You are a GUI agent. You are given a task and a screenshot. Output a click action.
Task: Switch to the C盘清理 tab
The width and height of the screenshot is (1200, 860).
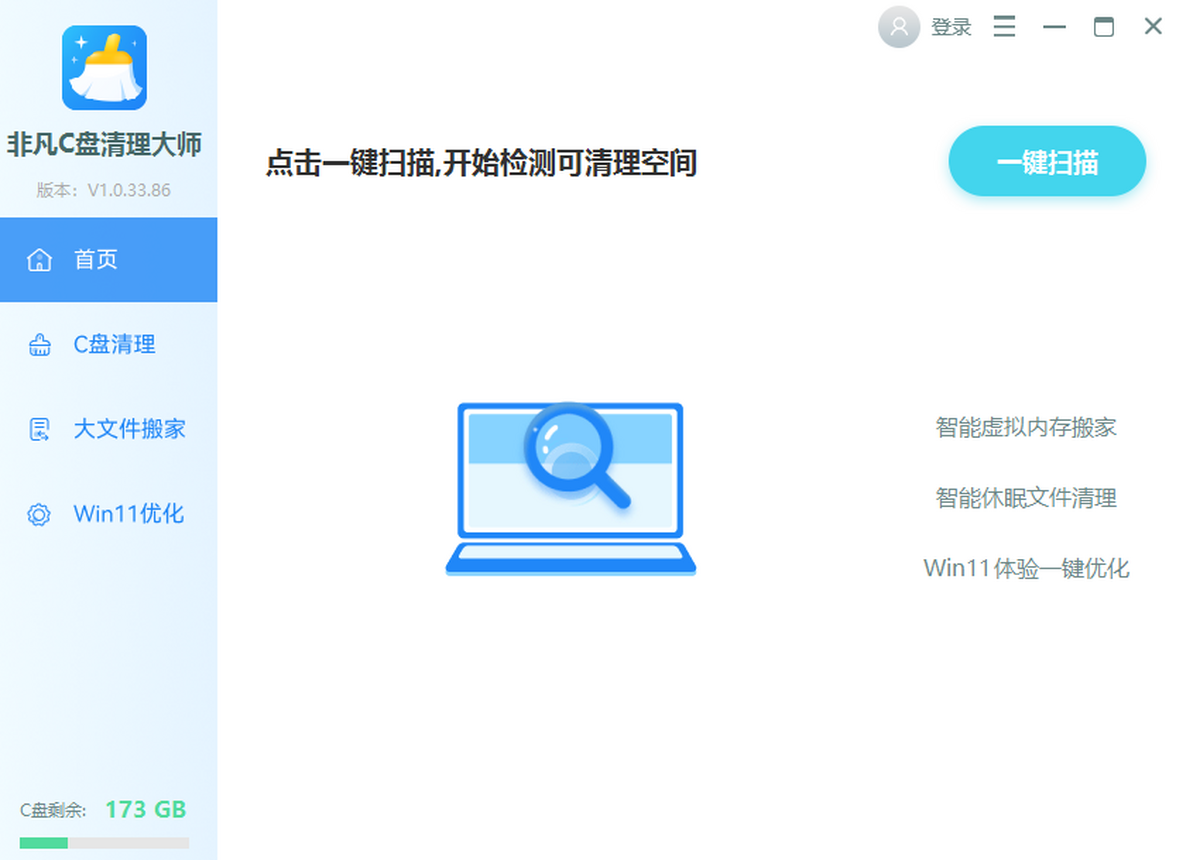coord(114,345)
